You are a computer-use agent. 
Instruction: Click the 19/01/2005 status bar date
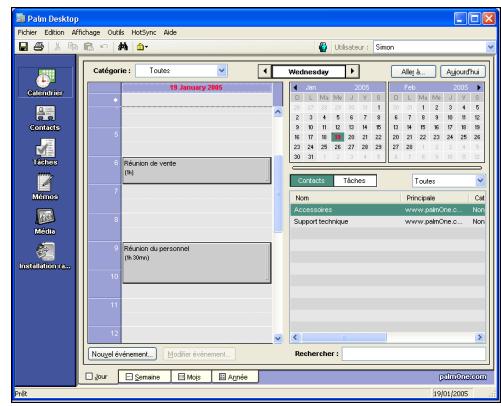[x=450, y=393]
